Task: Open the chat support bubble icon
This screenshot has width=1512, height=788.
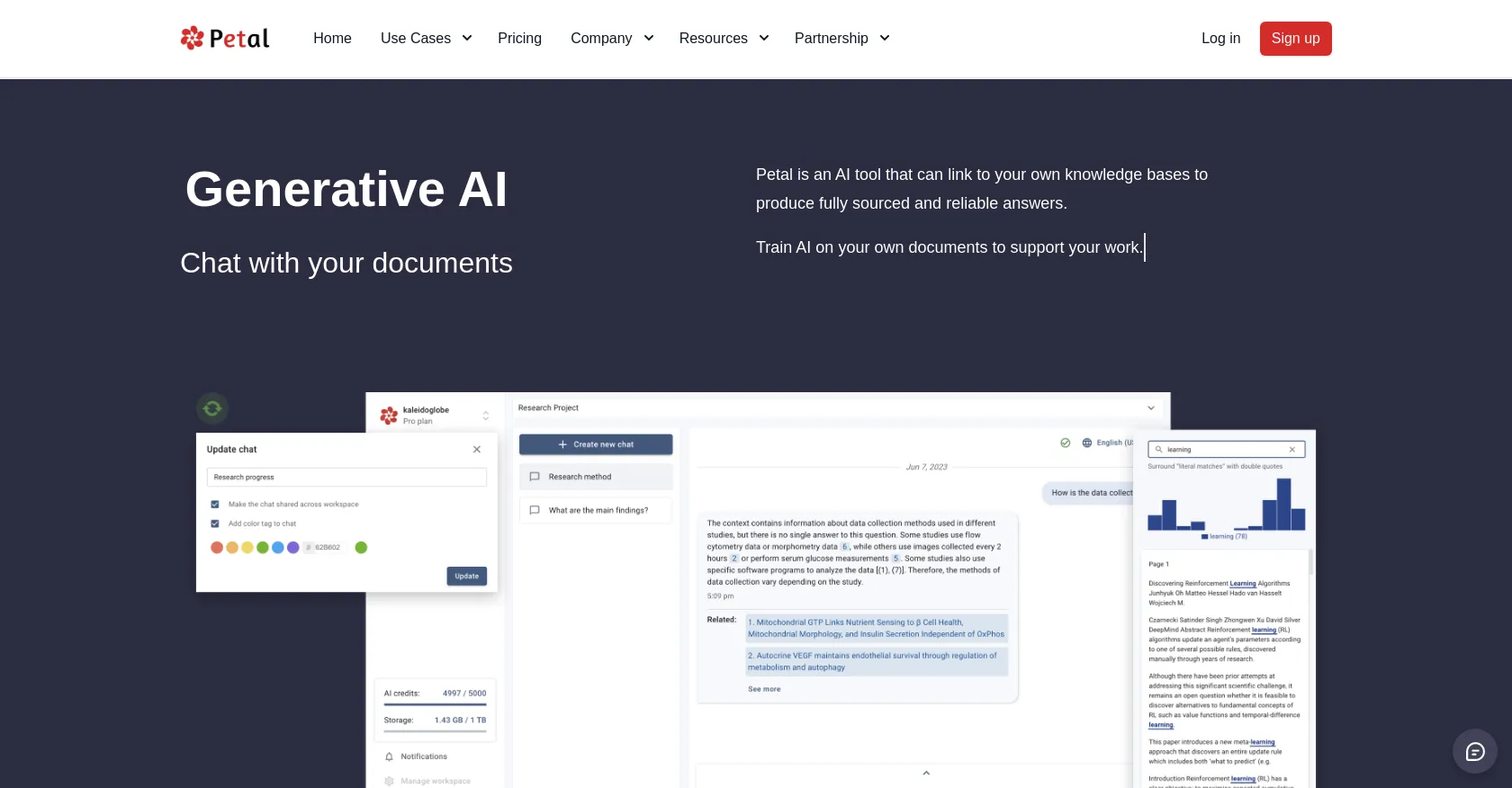Action: 1474,751
